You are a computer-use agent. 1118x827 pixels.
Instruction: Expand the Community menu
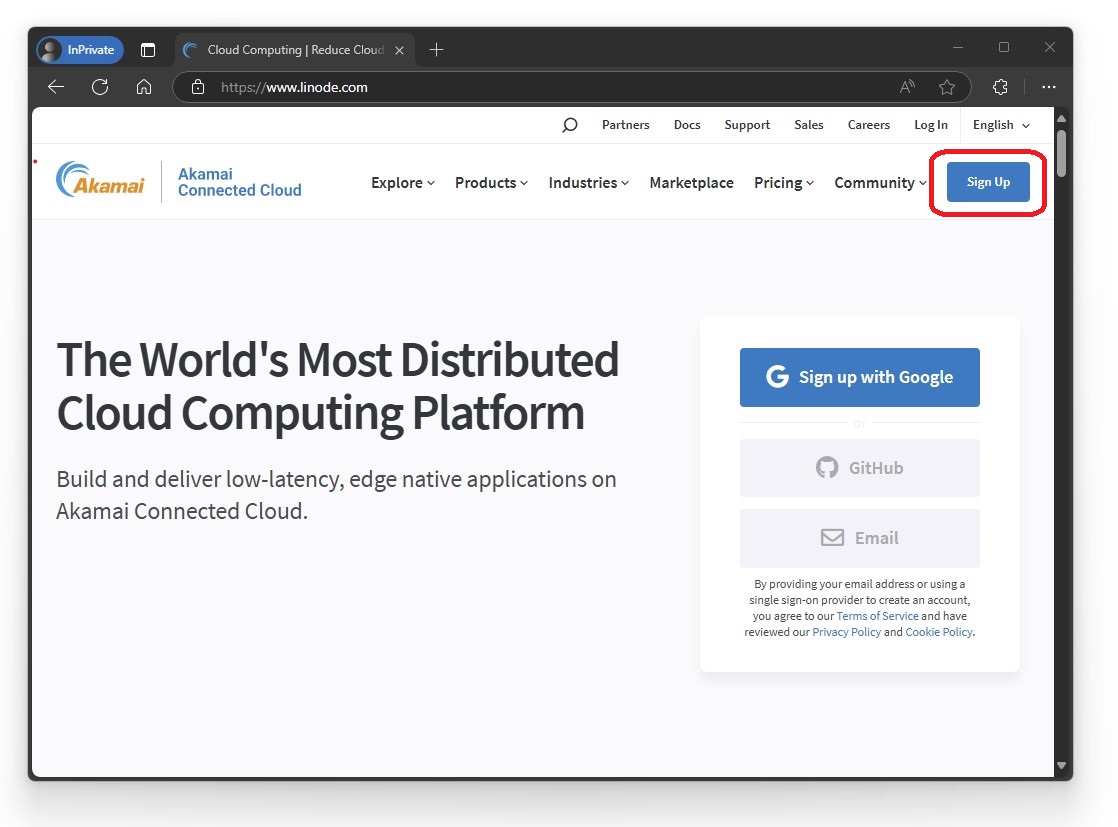coord(881,183)
